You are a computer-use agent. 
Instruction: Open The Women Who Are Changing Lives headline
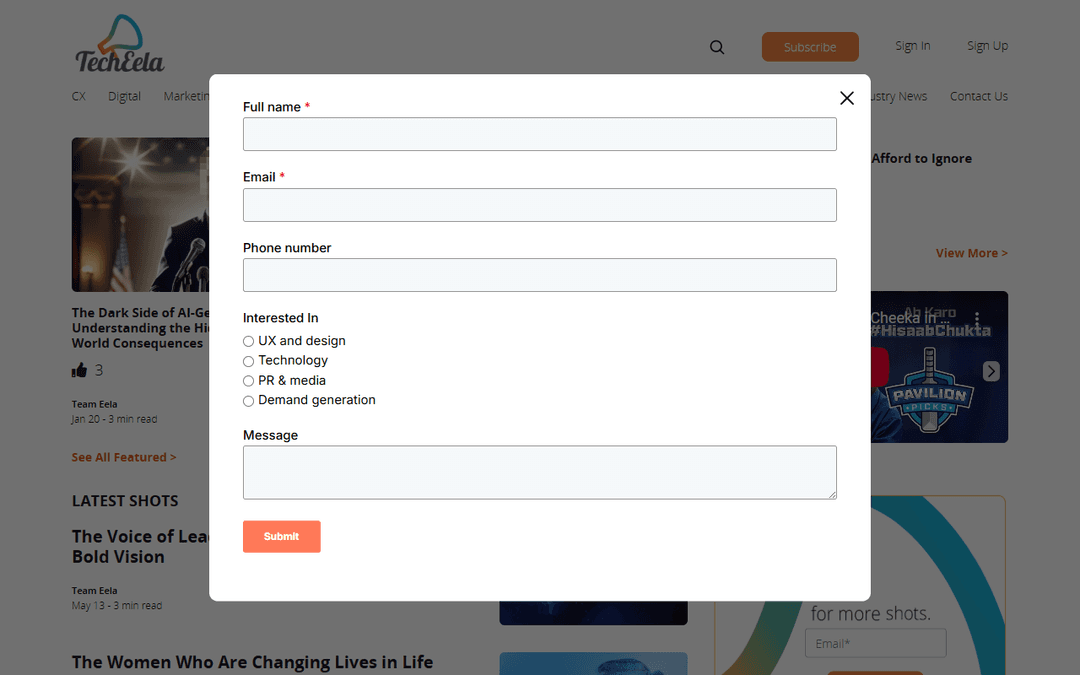click(x=252, y=662)
